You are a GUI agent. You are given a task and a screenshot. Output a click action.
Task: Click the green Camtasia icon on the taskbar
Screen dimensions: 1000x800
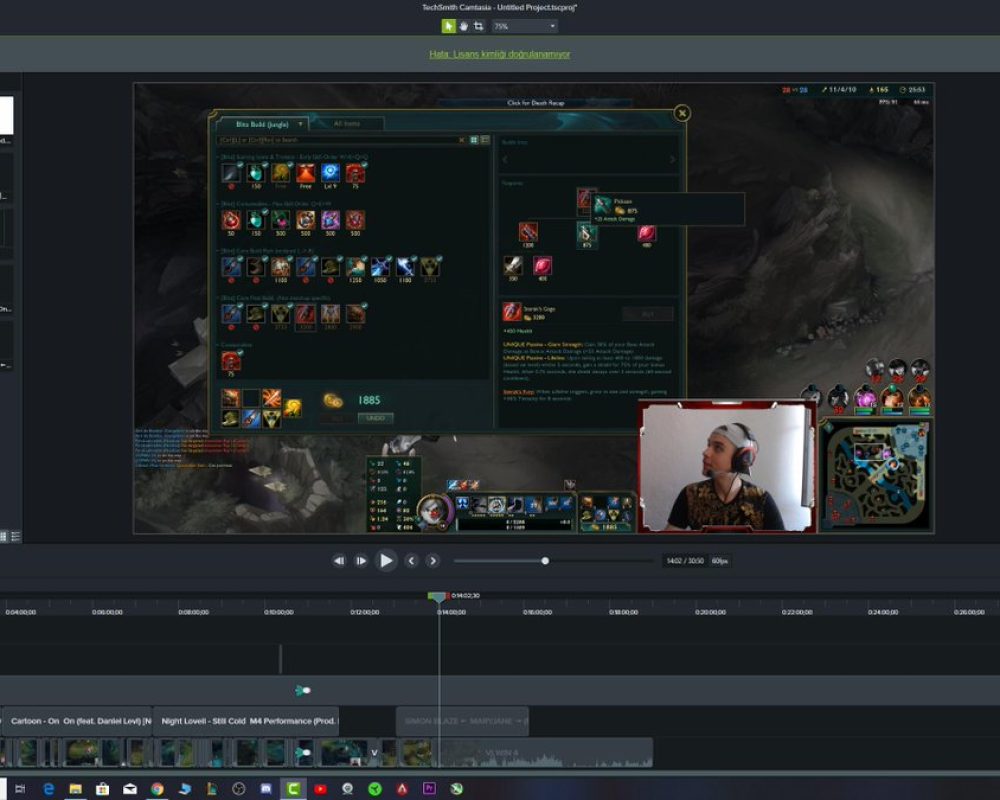tap(292, 790)
